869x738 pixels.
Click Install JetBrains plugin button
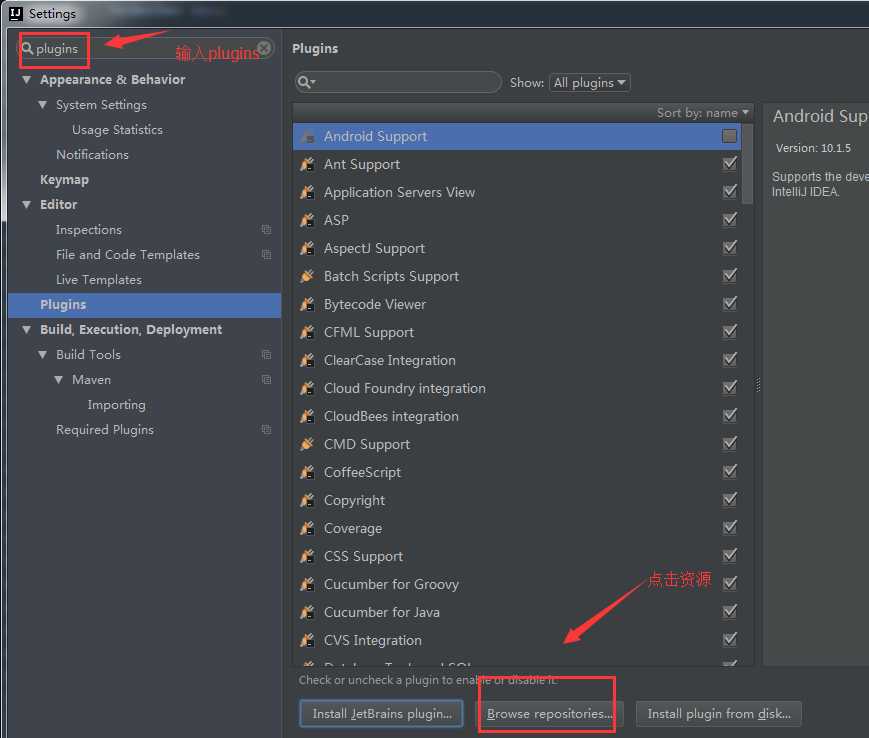coord(381,714)
